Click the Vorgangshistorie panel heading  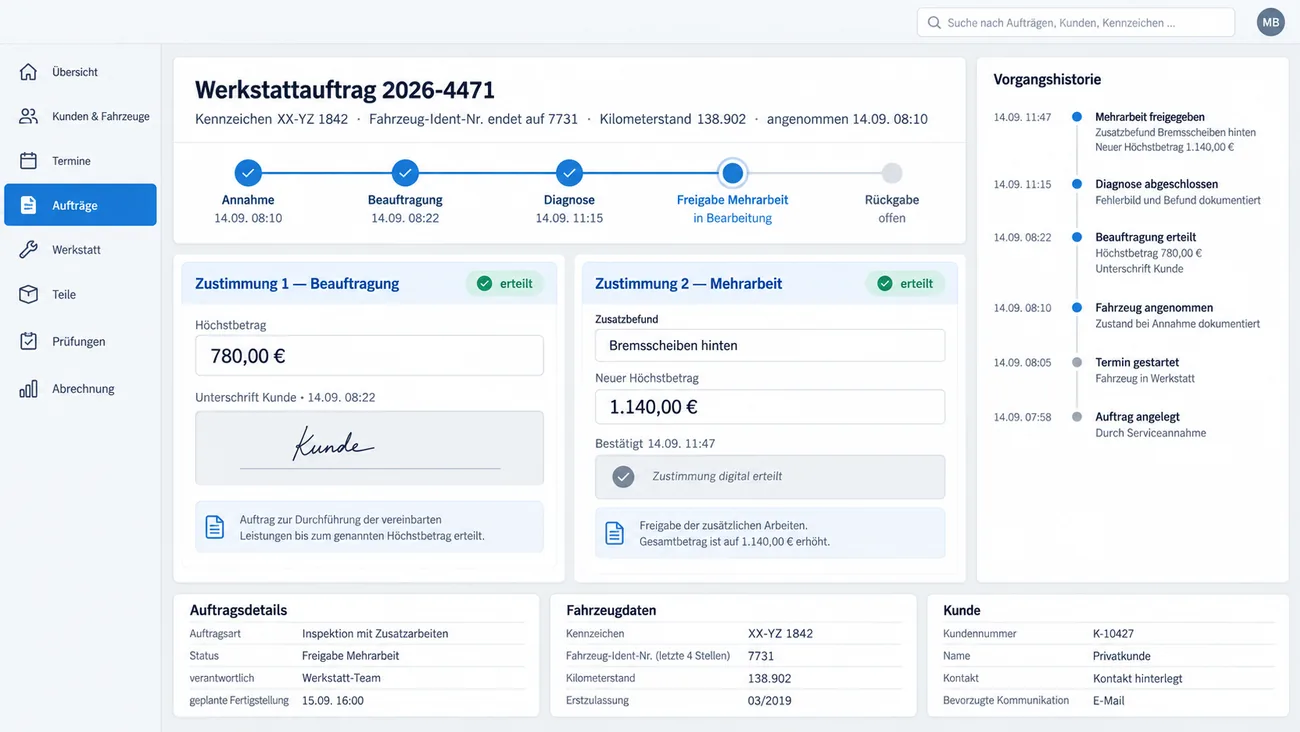(1047, 79)
